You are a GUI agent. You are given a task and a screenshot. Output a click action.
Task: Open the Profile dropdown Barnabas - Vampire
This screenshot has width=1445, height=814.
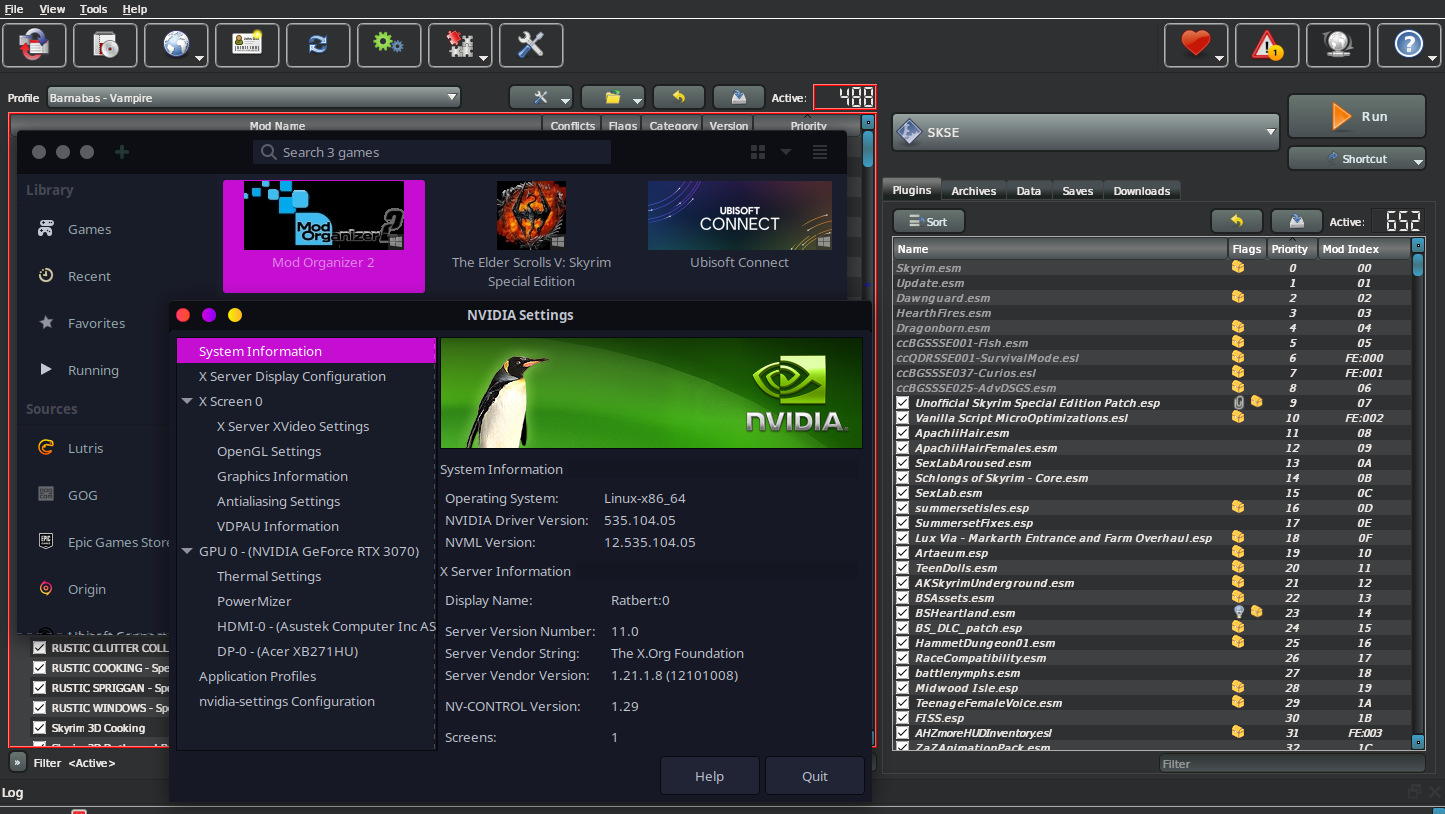pyautogui.click(x=254, y=97)
